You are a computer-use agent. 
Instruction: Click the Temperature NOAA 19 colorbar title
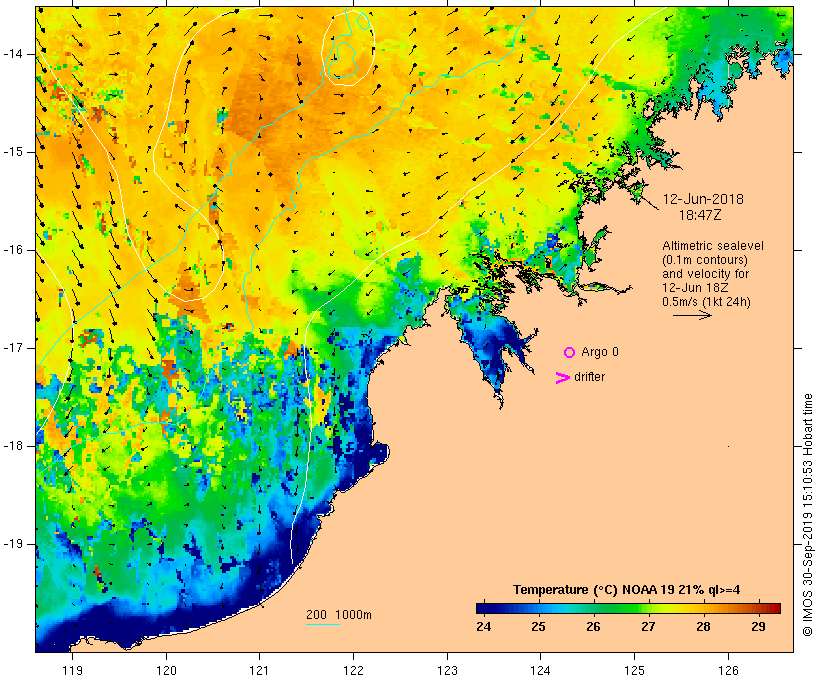click(x=627, y=590)
